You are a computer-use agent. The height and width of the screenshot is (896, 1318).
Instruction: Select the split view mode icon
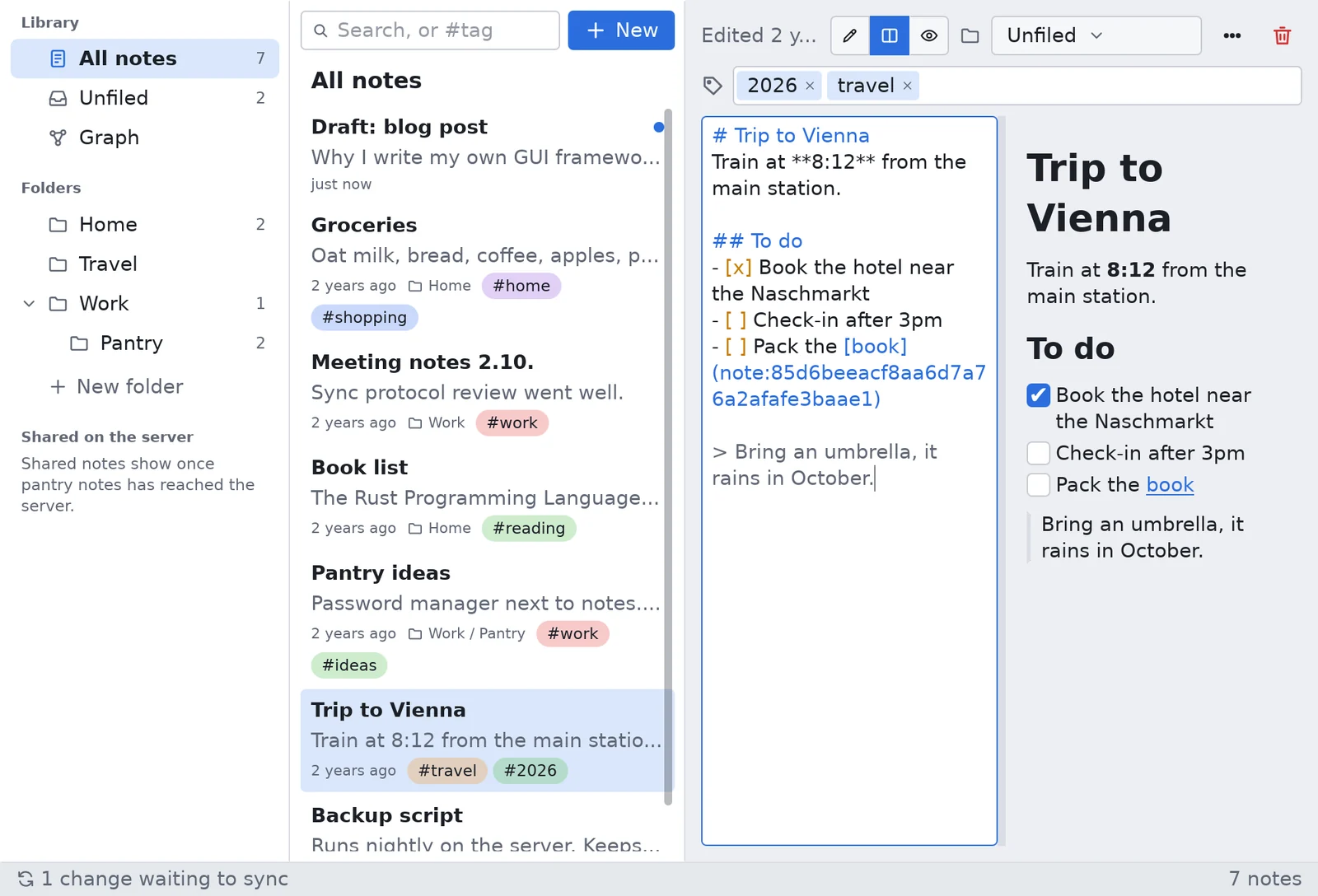(890, 35)
